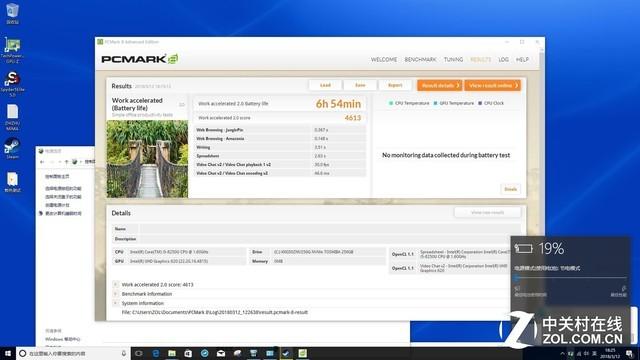Open the HELP tab in PCMark
The height and width of the screenshot is (360, 640).
click(522, 60)
